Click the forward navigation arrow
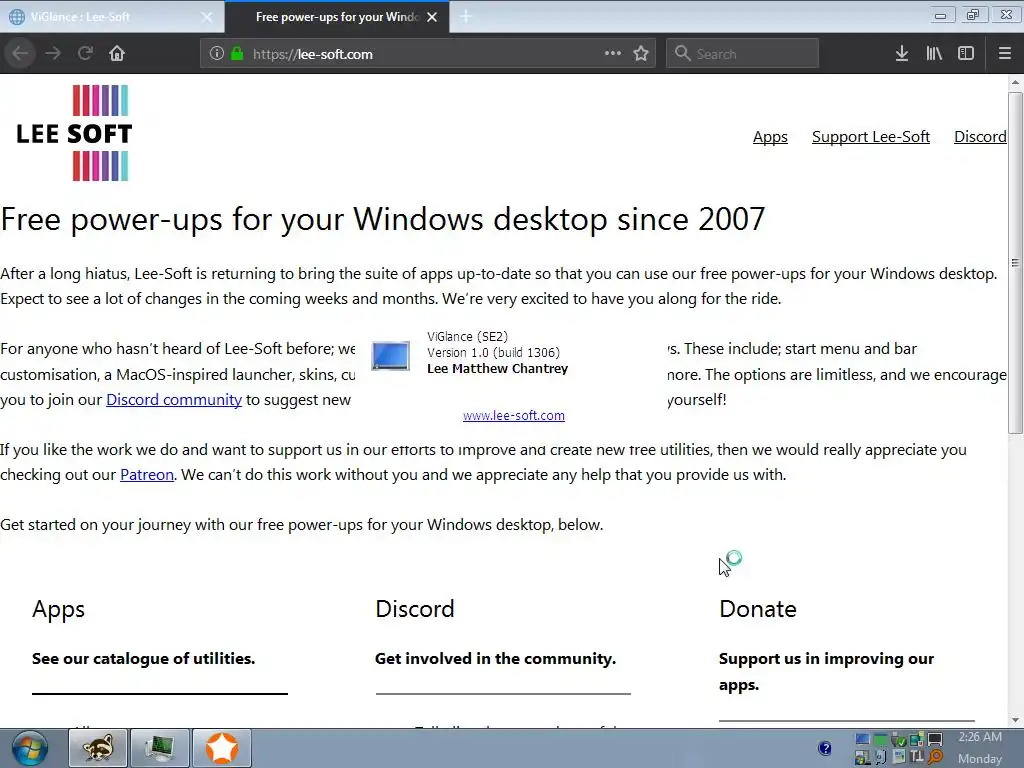Viewport: 1024px width, 768px height. coord(53,53)
